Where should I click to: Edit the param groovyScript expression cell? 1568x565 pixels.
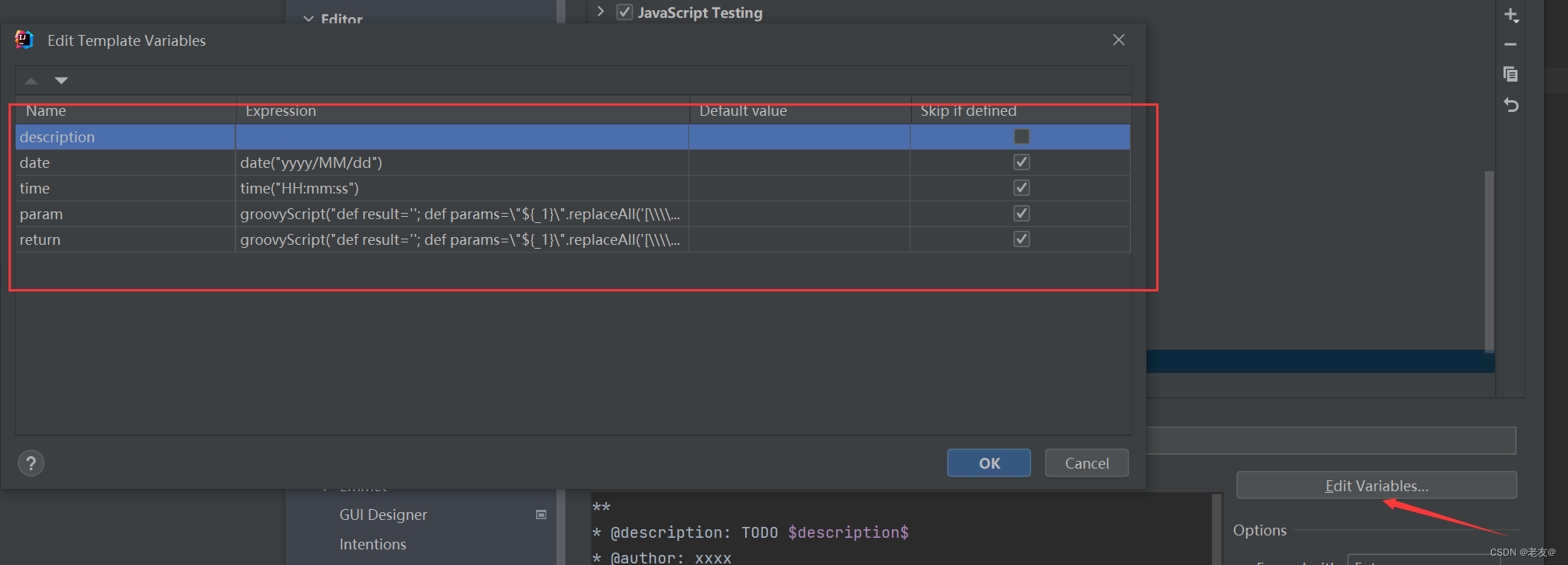[462, 214]
